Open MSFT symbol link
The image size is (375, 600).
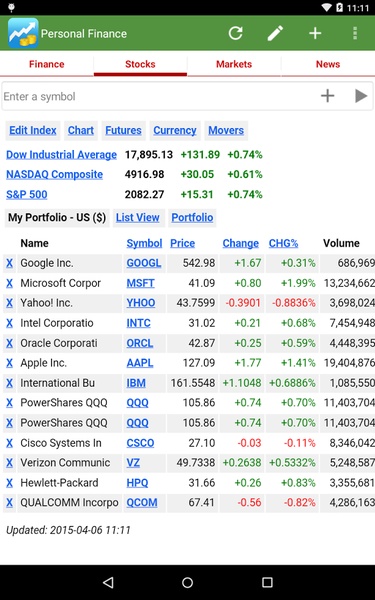[x=140, y=283]
